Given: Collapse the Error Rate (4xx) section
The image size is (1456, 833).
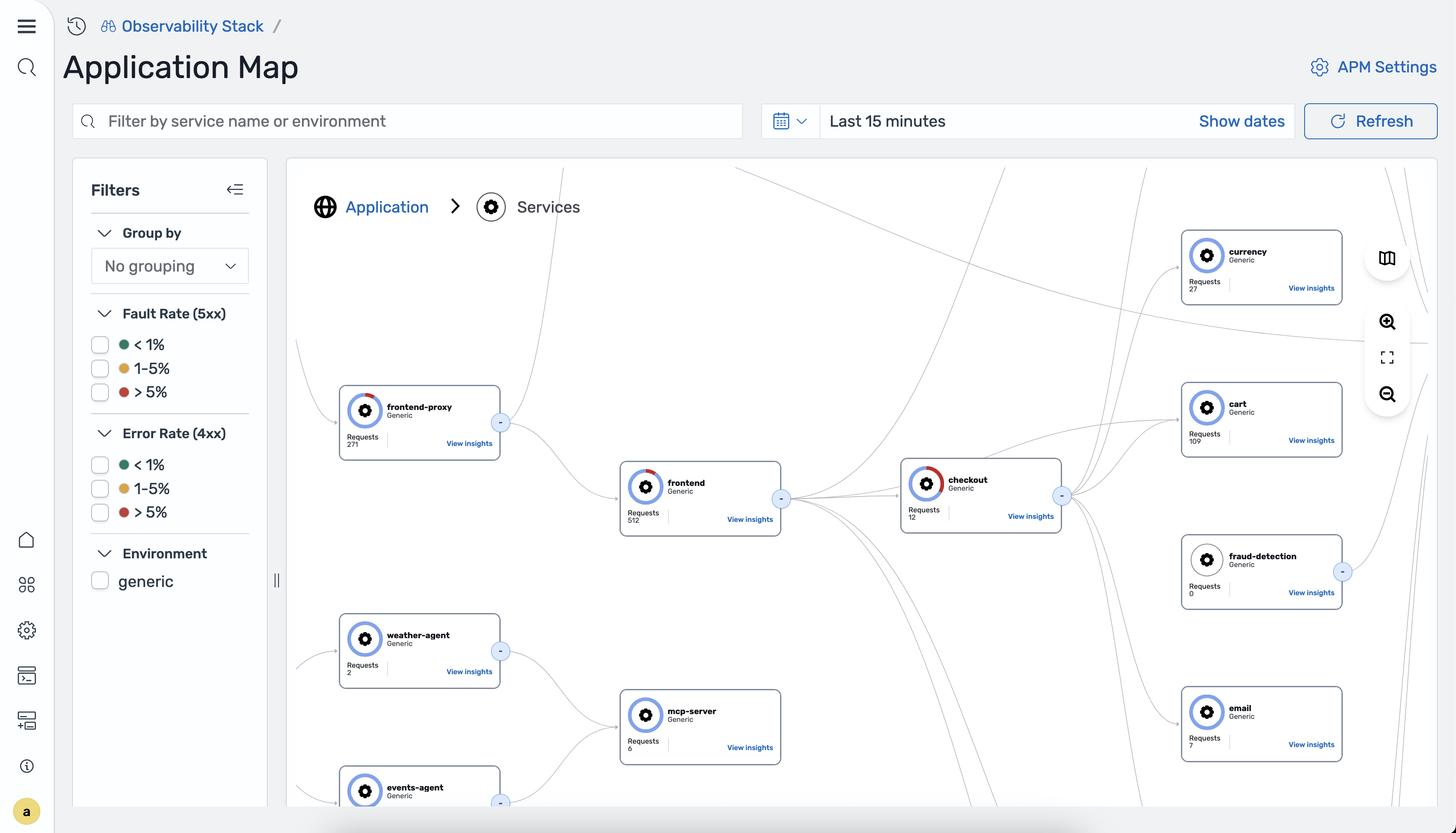Looking at the screenshot, I should coord(104,433).
